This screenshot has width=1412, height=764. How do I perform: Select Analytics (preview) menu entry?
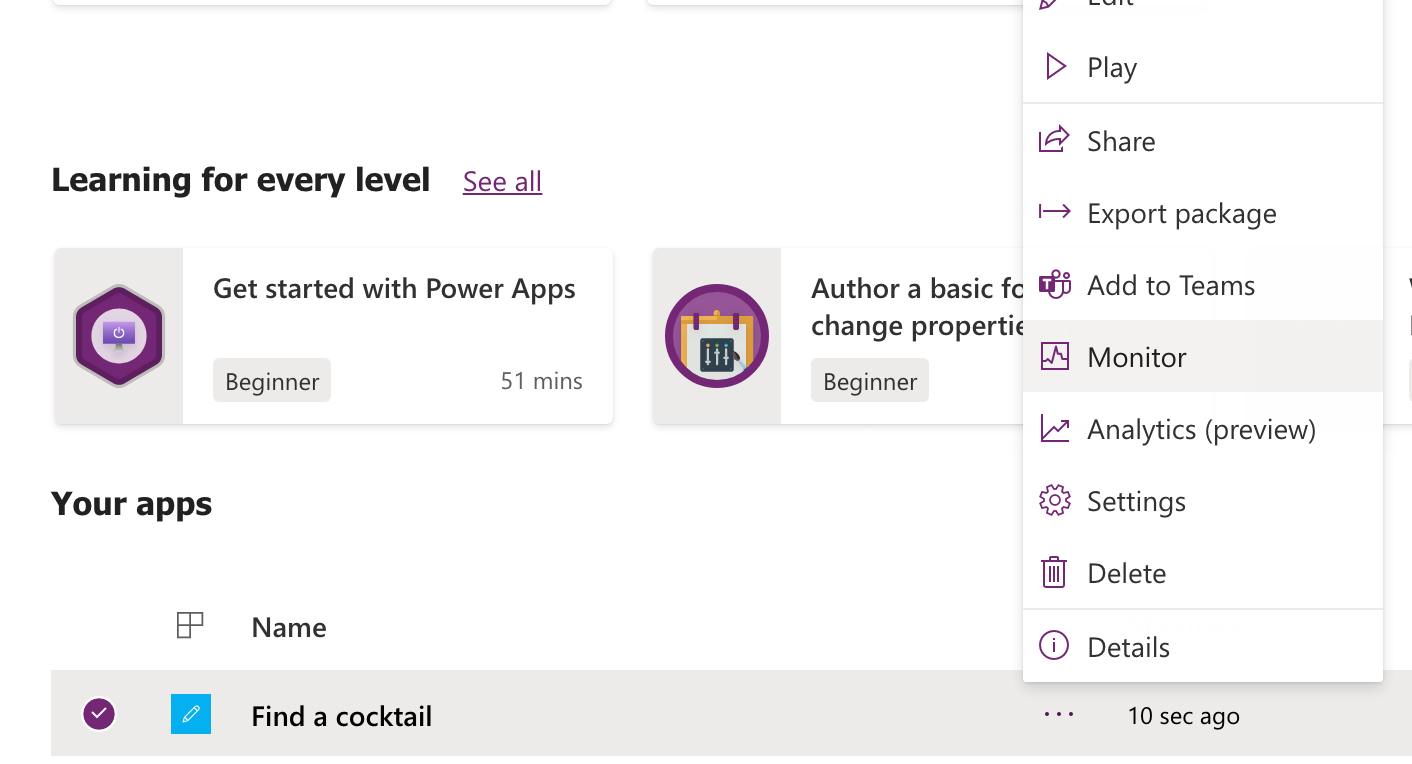[1201, 430]
